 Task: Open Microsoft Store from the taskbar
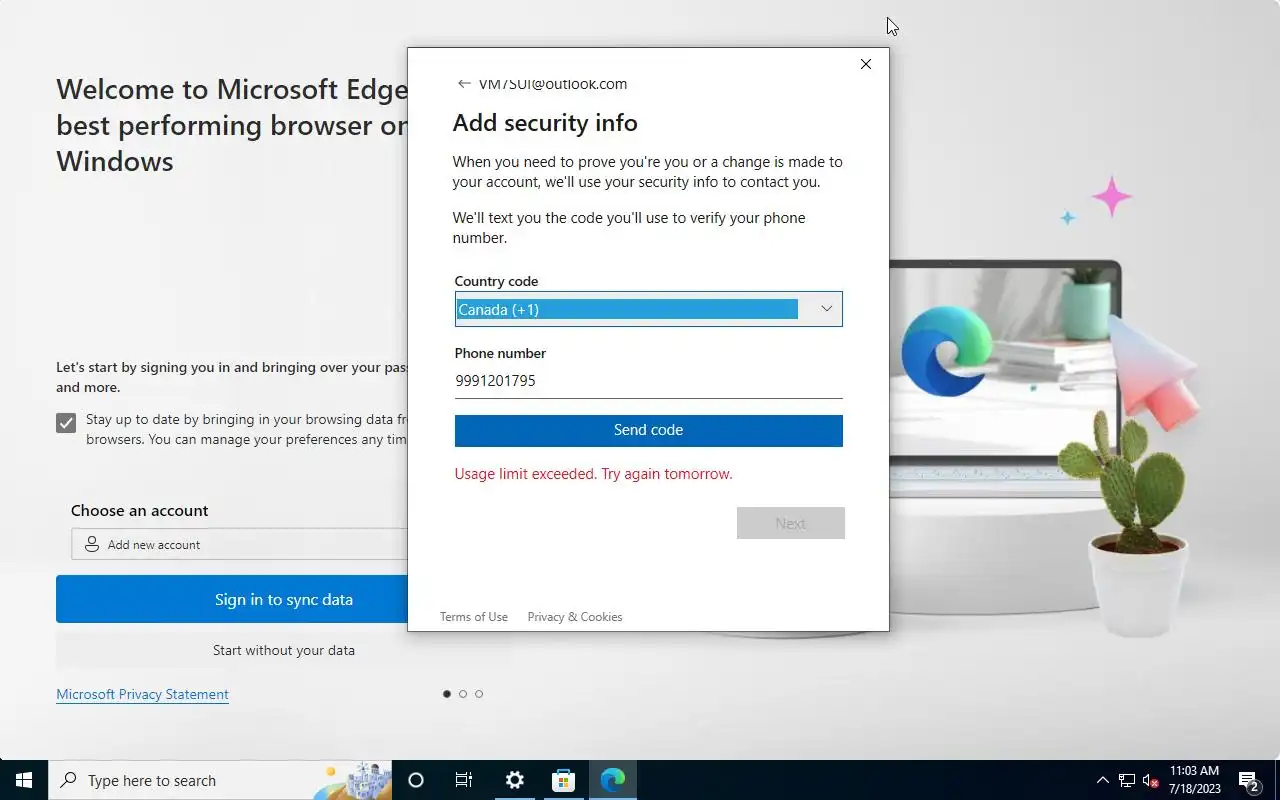[564, 780]
